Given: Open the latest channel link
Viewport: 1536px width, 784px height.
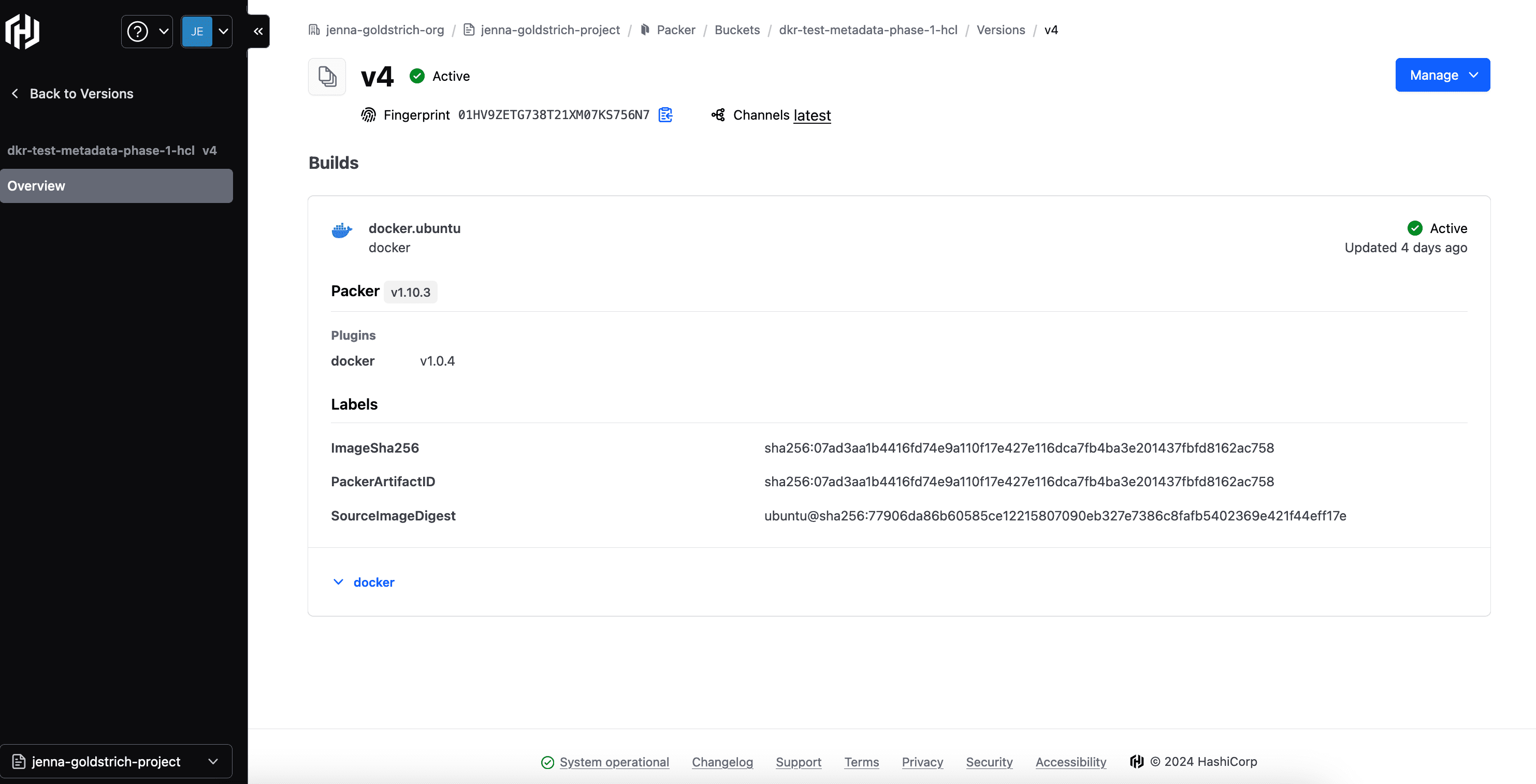Looking at the screenshot, I should tap(812, 115).
